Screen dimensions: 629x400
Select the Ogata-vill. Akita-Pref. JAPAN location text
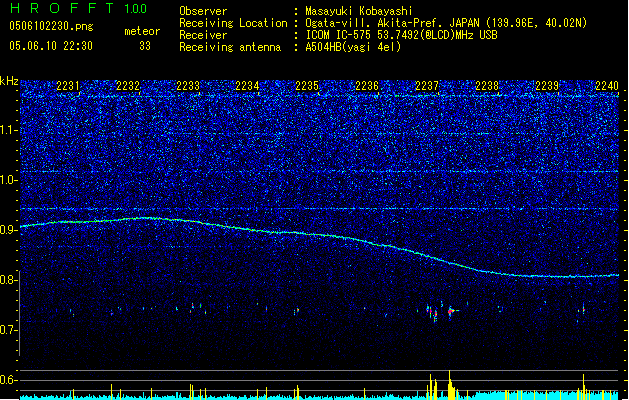pyautogui.click(x=446, y=23)
